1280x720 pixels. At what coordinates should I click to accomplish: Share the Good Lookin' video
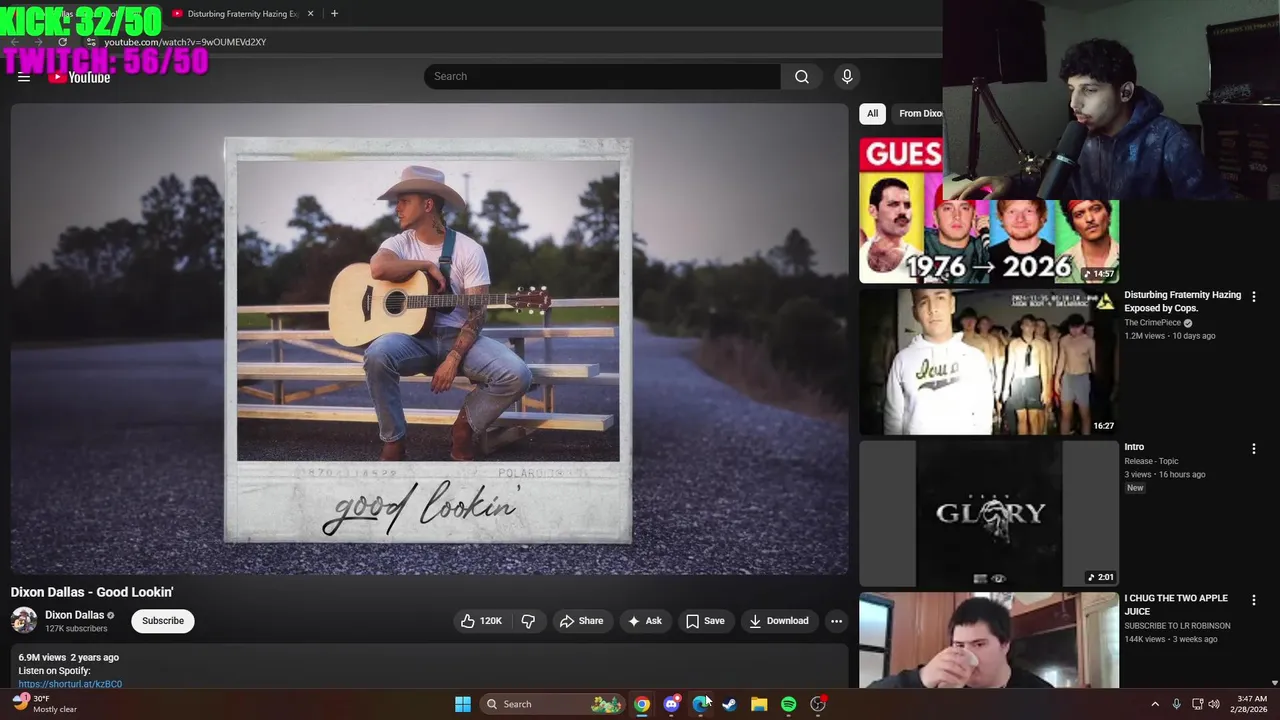(581, 621)
